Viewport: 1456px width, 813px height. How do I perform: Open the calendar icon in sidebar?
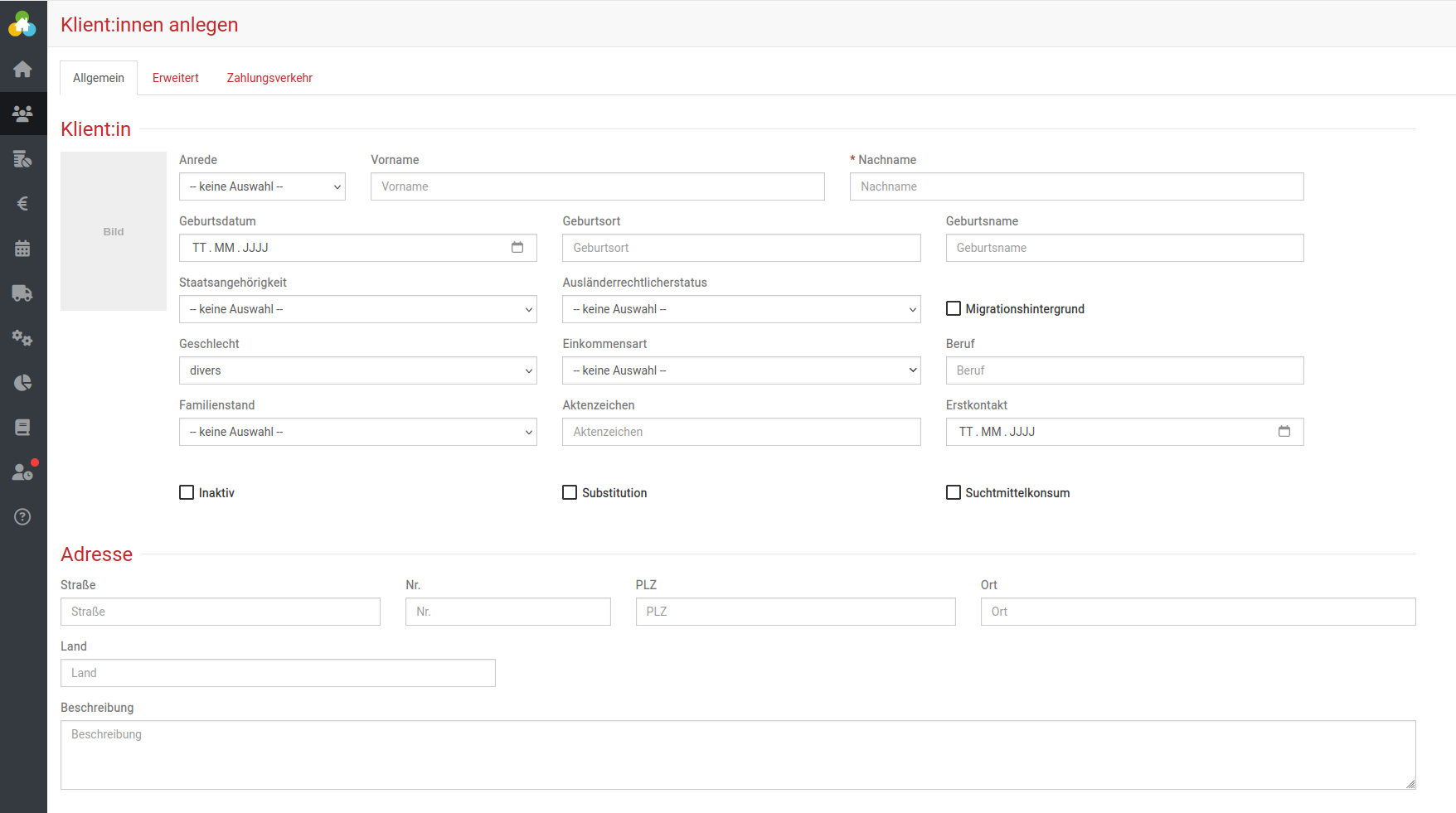click(22, 249)
